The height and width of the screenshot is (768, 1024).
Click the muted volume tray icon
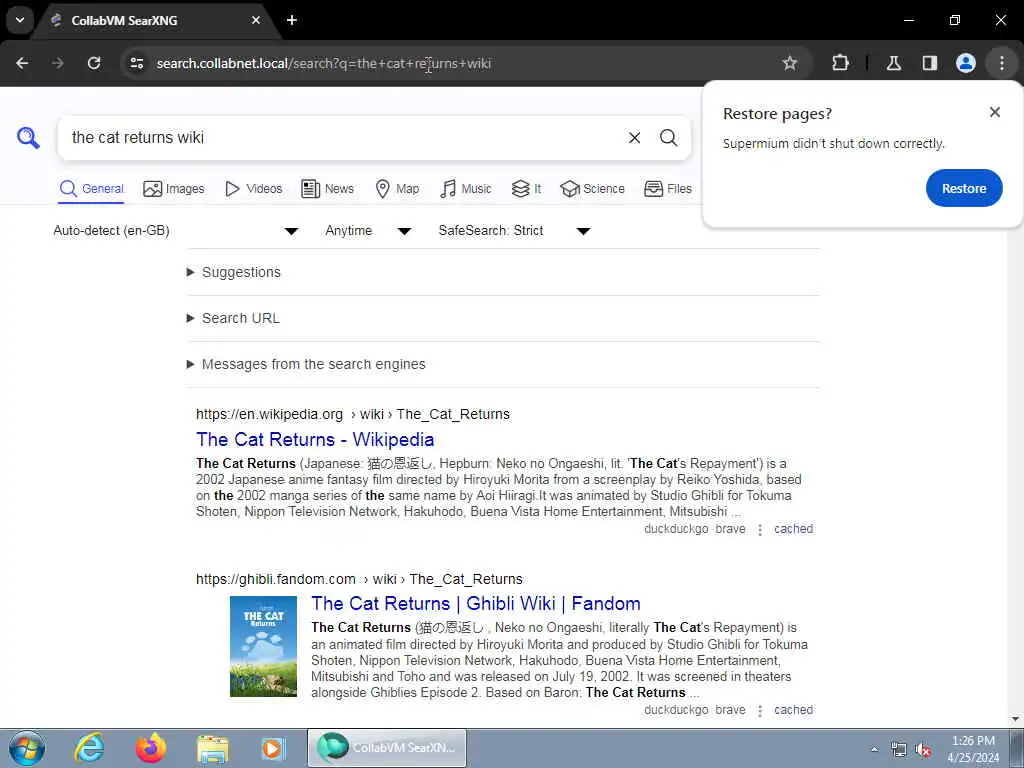point(923,749)
